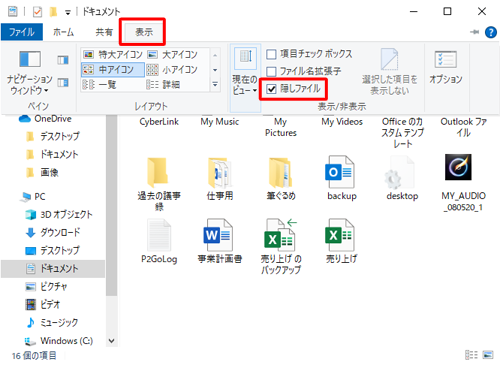The height and width of the screenshot is (365, 500).
Task: Switch to the ホーム tab
Action: [63, 32]
